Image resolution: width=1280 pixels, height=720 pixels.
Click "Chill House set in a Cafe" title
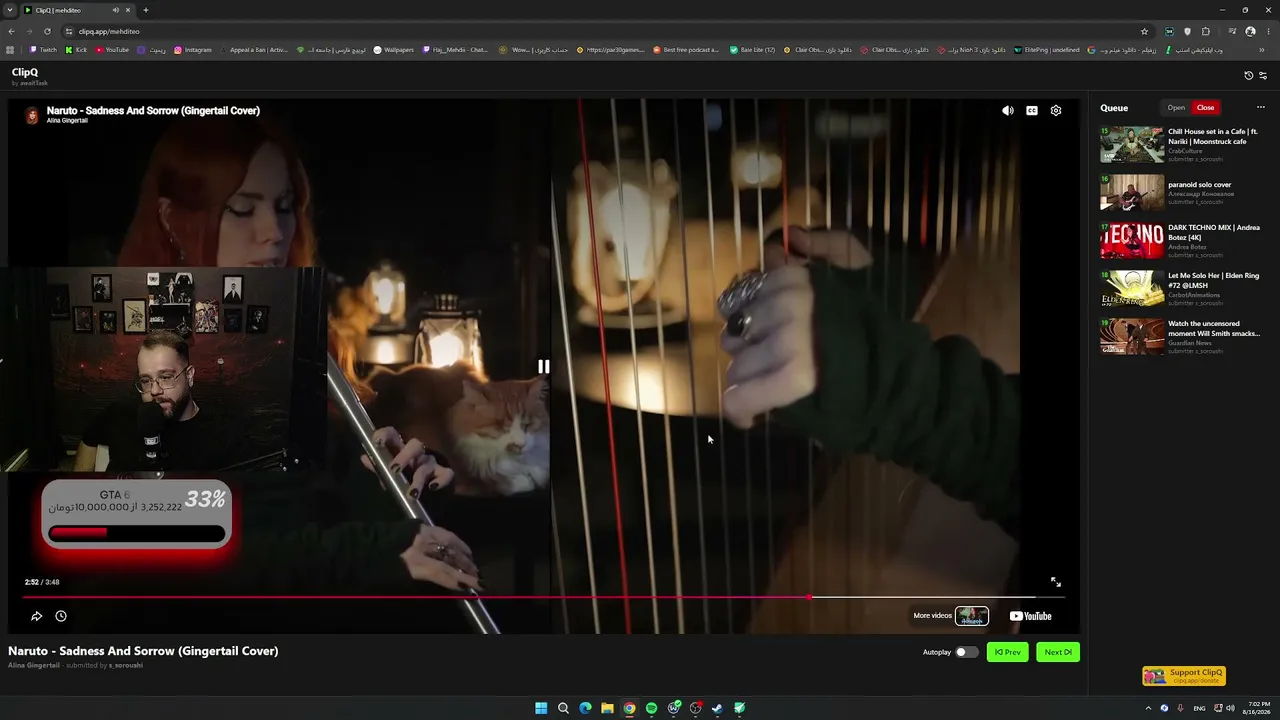pos(1213,136)
